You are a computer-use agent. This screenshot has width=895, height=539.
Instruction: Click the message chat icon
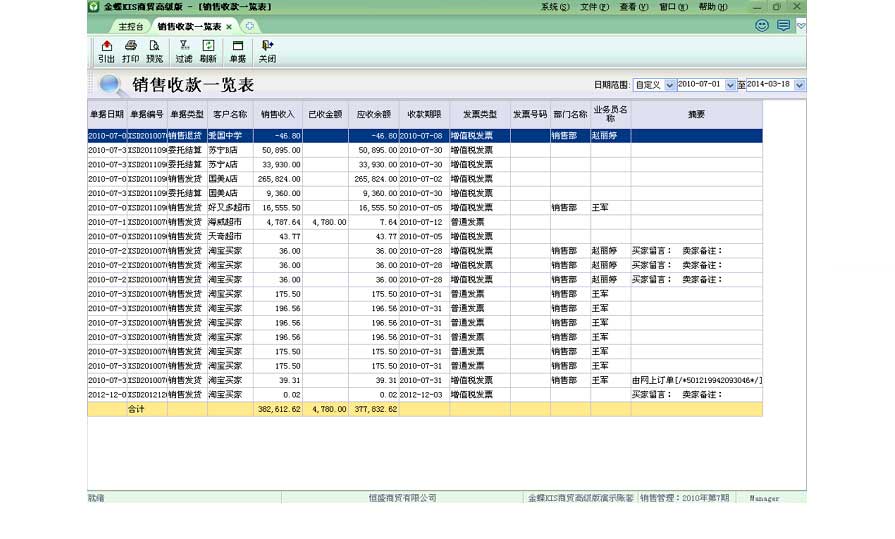coord(783,25)
